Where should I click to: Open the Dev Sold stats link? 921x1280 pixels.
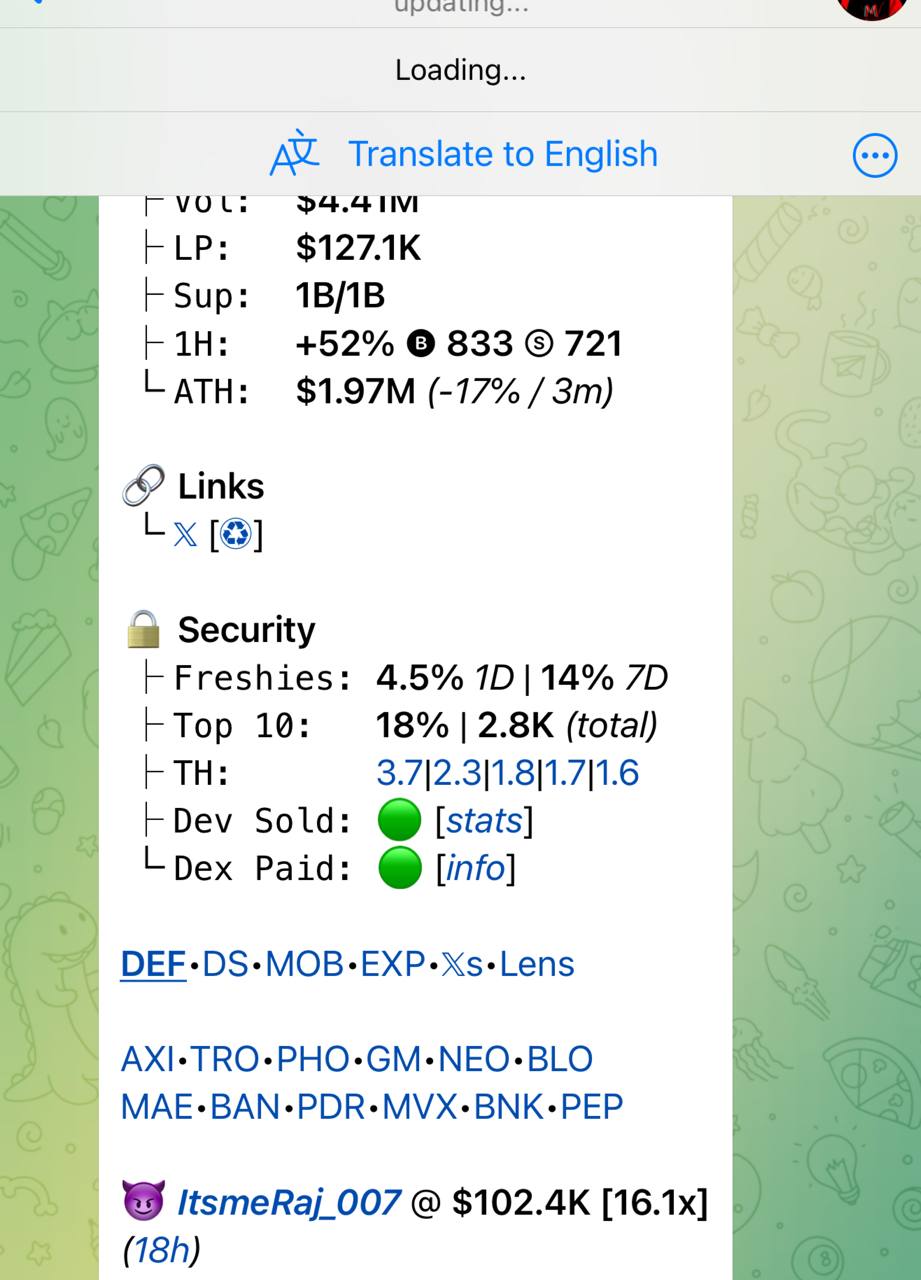click(x=484, y=821)
